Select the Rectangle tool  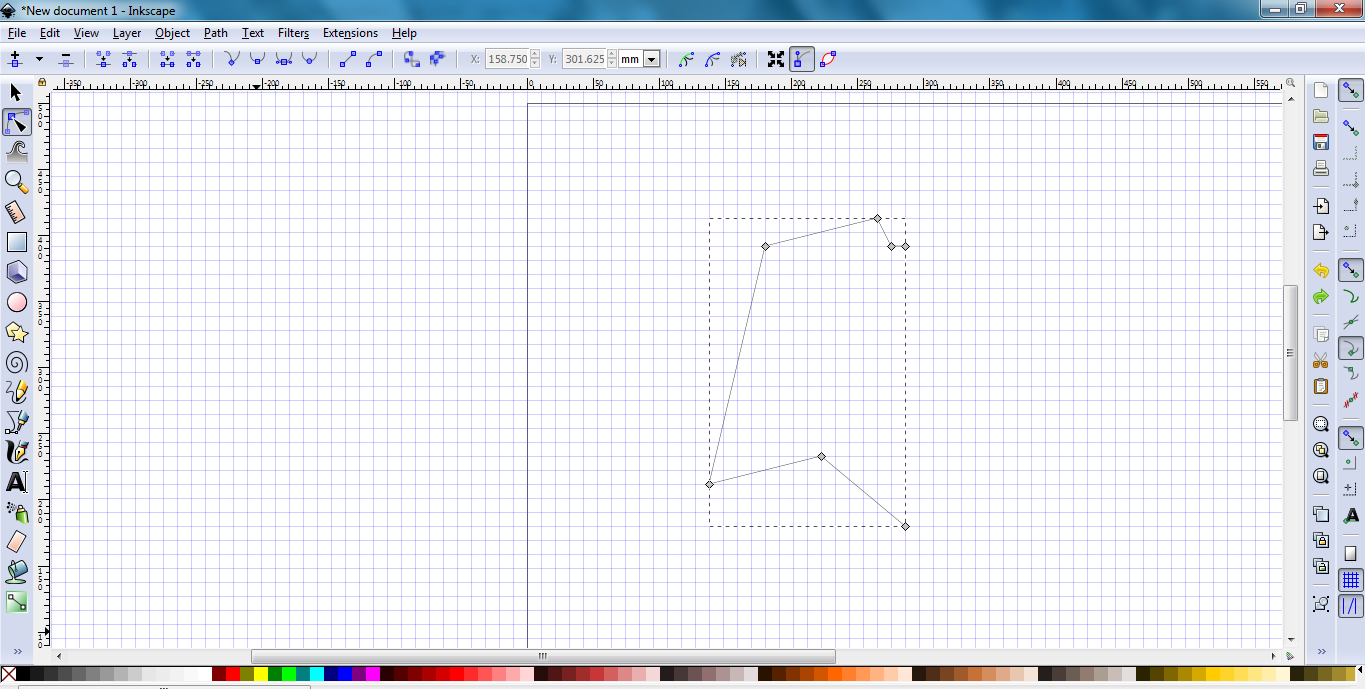pyautogui.click(x=16, y=242)
